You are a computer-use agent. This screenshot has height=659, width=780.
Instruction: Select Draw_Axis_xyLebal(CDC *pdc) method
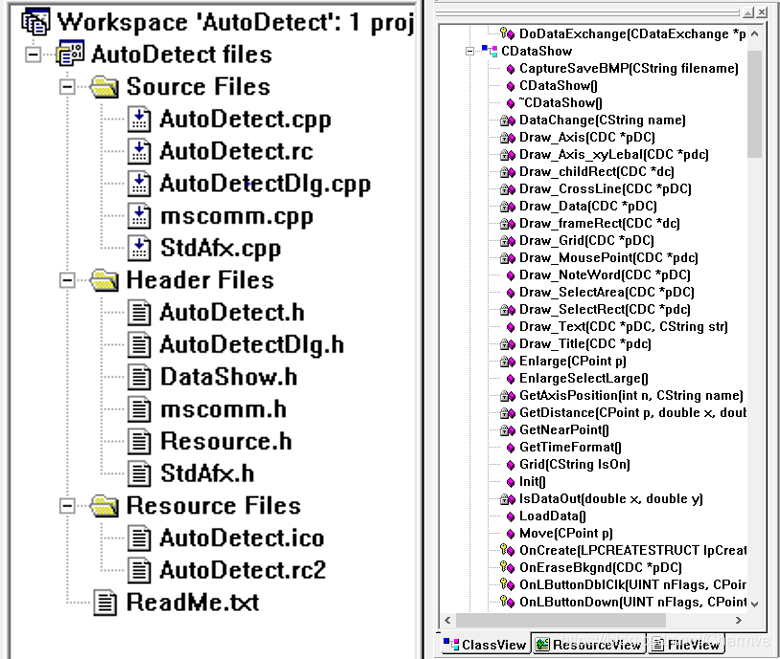click(x=614, y=155)
